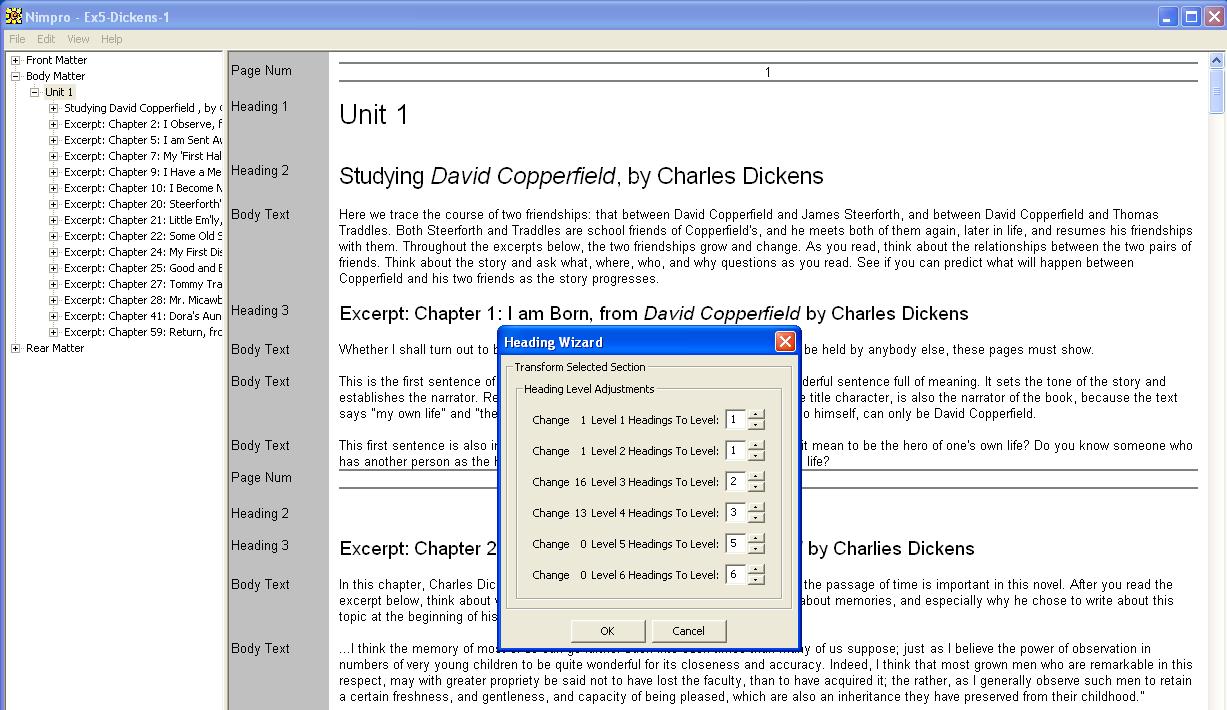Click the page number 1 field

click(x=768, y=72)
